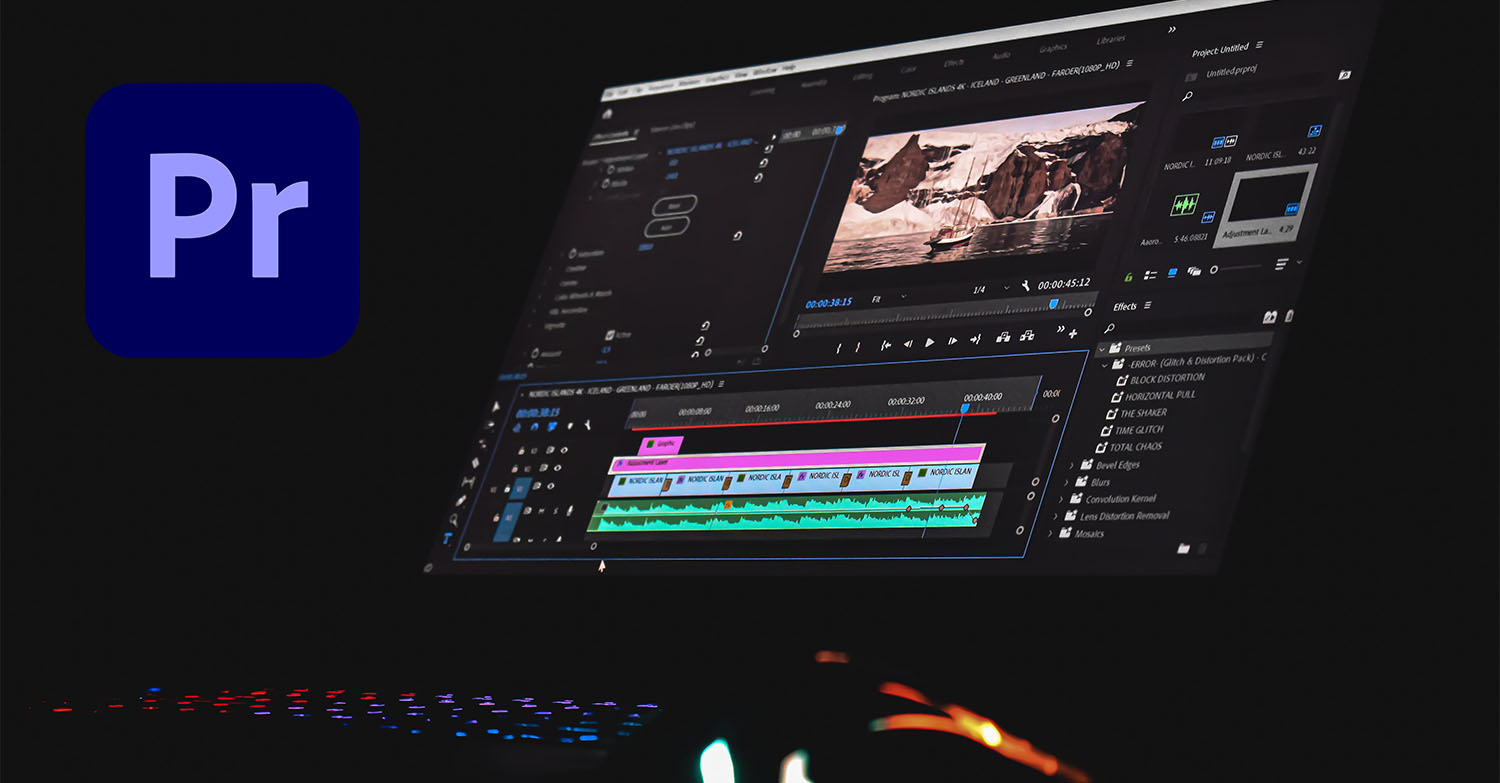Switch to the Libraries workspace tab
Image resolution: width=1500 pixels, height=783 pixels.
coord(1110,40)
